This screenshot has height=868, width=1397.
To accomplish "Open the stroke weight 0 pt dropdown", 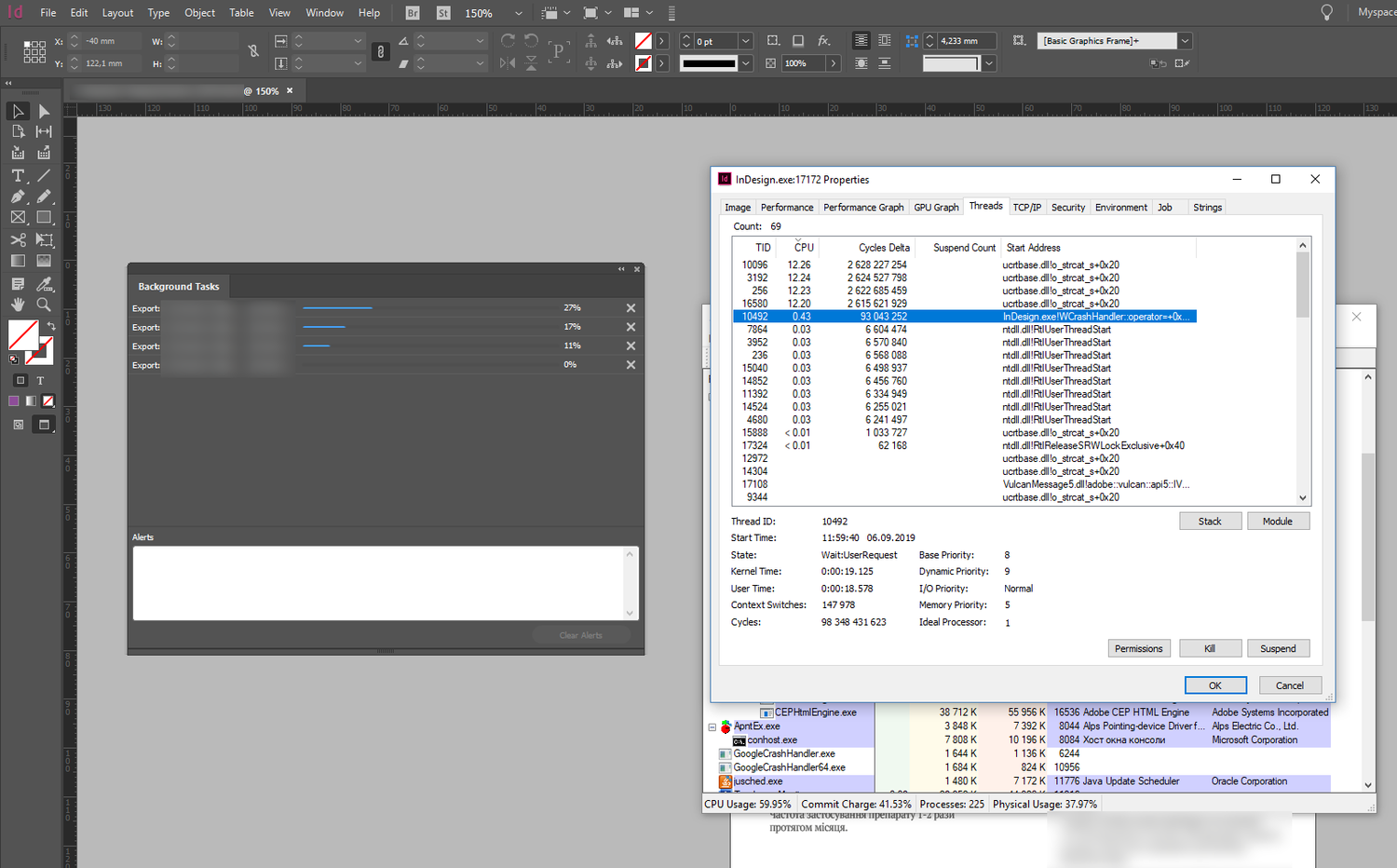I will pos(745,41).
